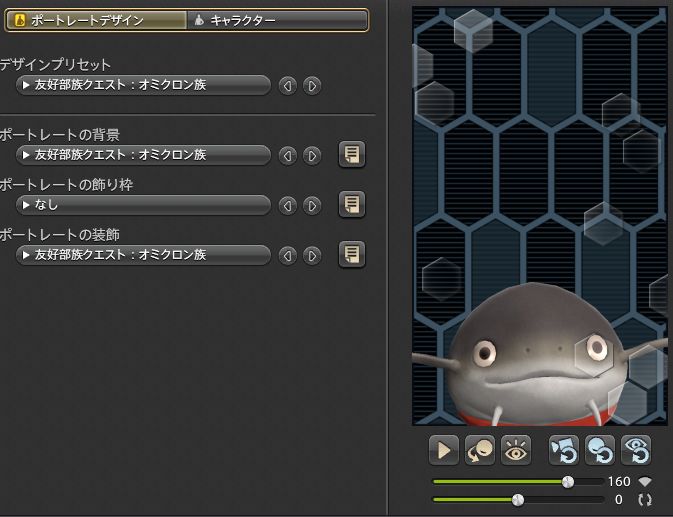
Task: Click the rotation icon beside 0
Action: click(645, 500)
